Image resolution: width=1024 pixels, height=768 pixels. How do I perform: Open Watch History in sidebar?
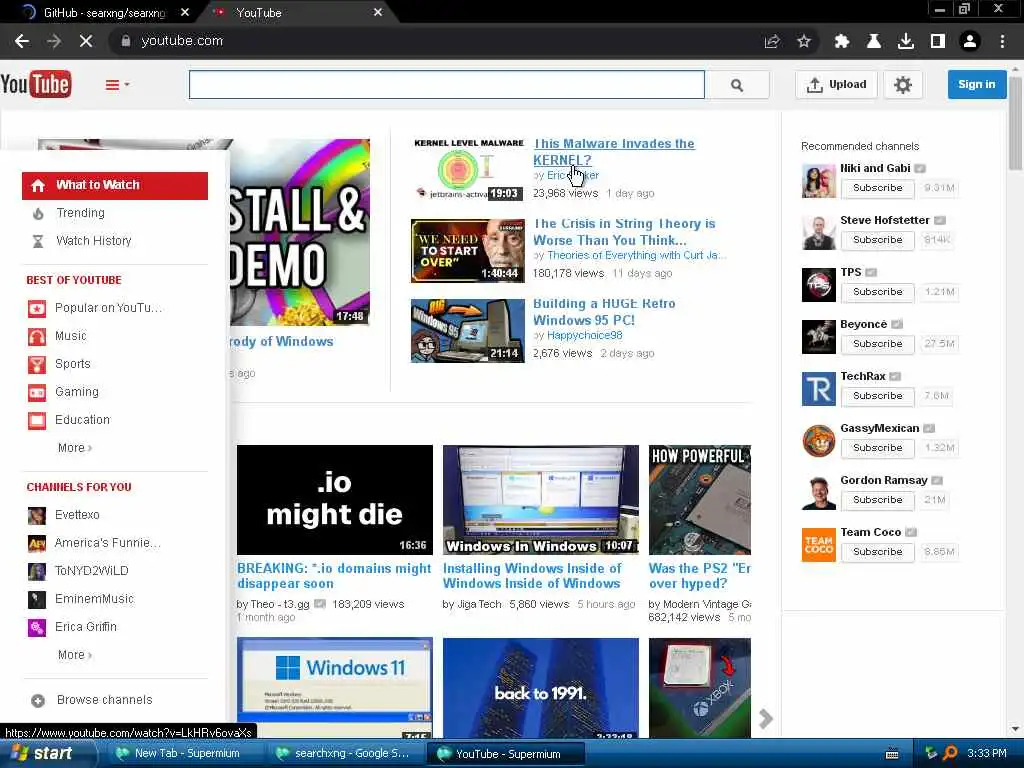coord(93,241)
